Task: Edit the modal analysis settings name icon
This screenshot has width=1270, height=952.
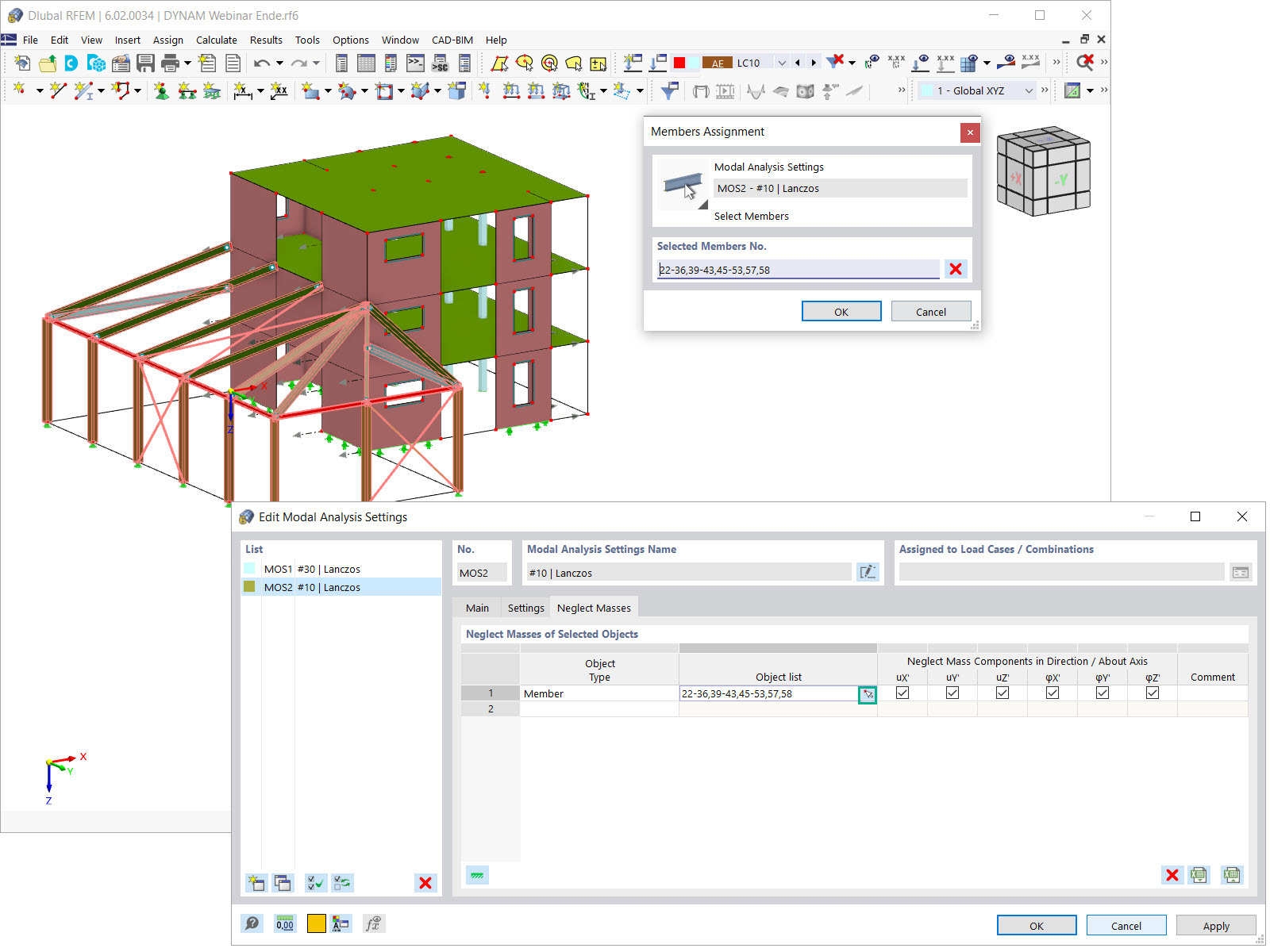Action: pos(868,572)
